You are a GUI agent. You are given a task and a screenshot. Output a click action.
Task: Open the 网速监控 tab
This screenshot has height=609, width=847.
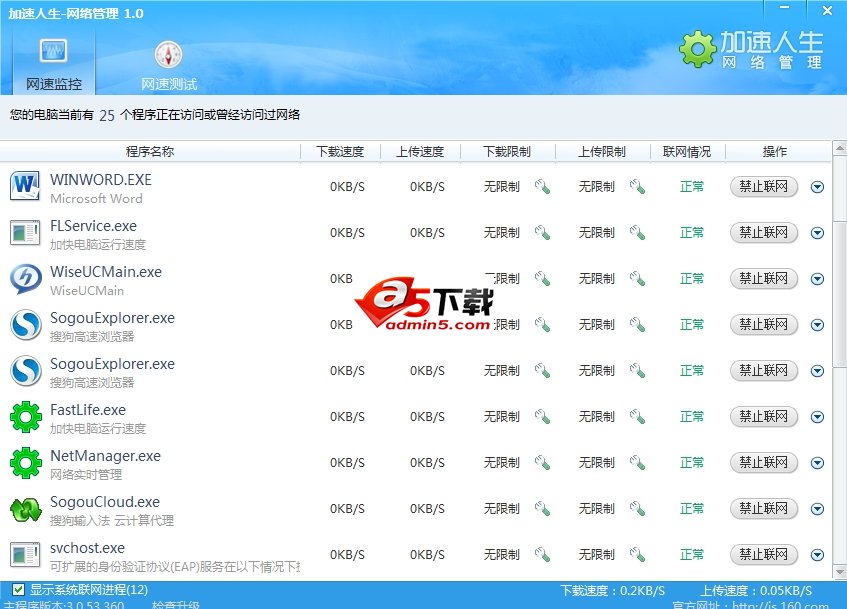point(53,64)
